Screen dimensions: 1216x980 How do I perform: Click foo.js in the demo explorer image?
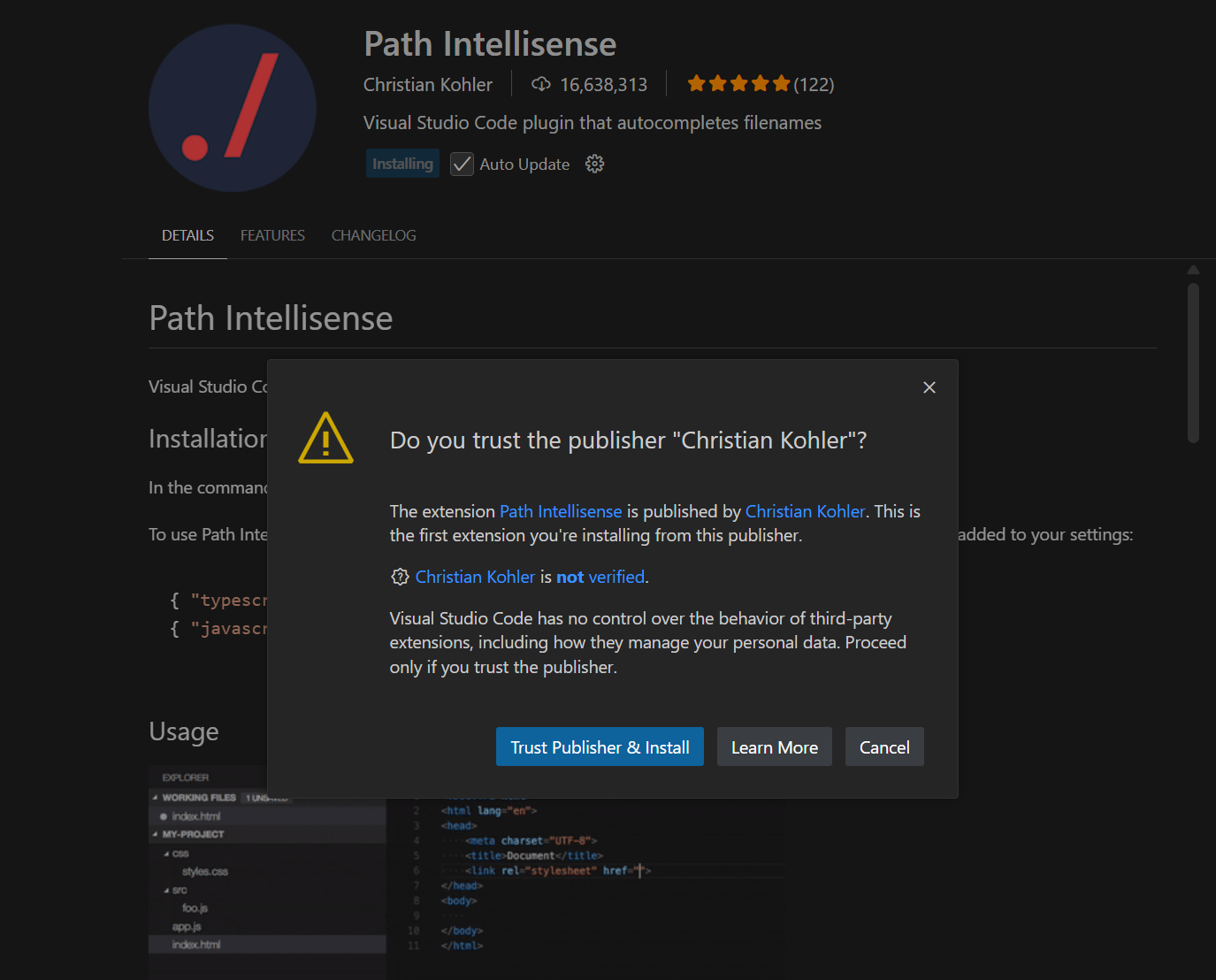click(x=195, y=908)
